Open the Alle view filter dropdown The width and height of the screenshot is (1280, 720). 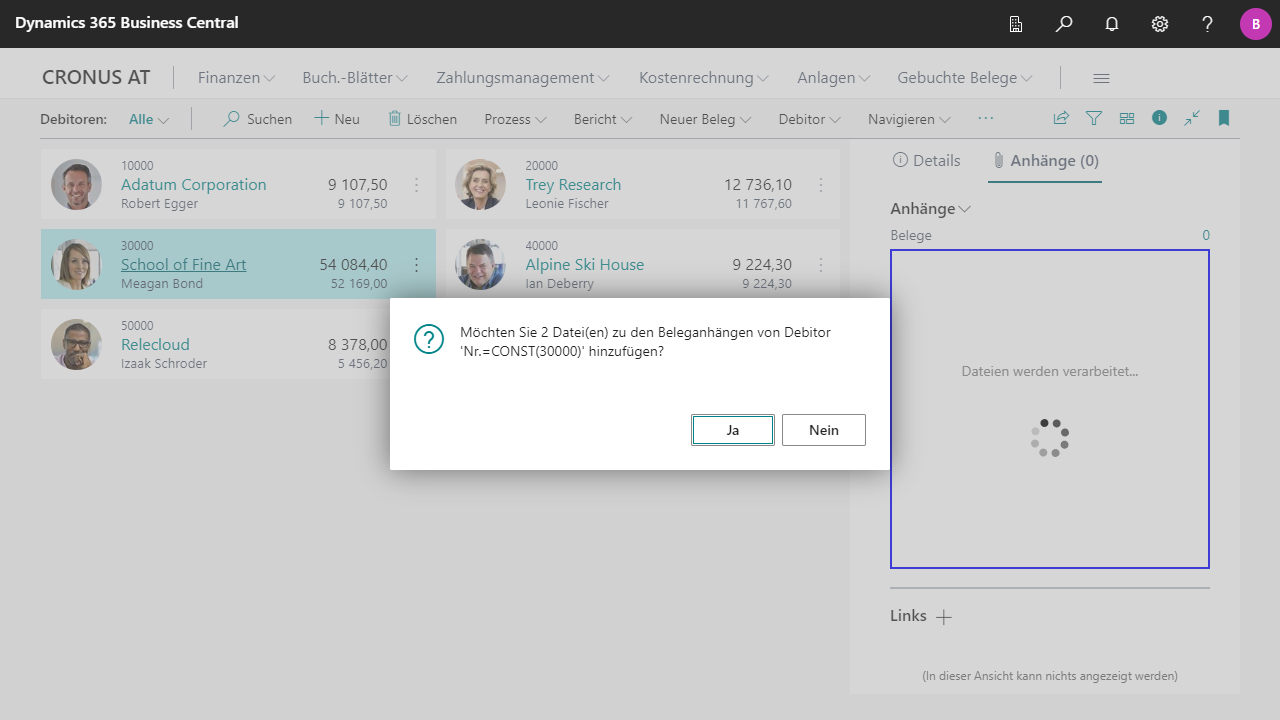click(x=149, y=119)
